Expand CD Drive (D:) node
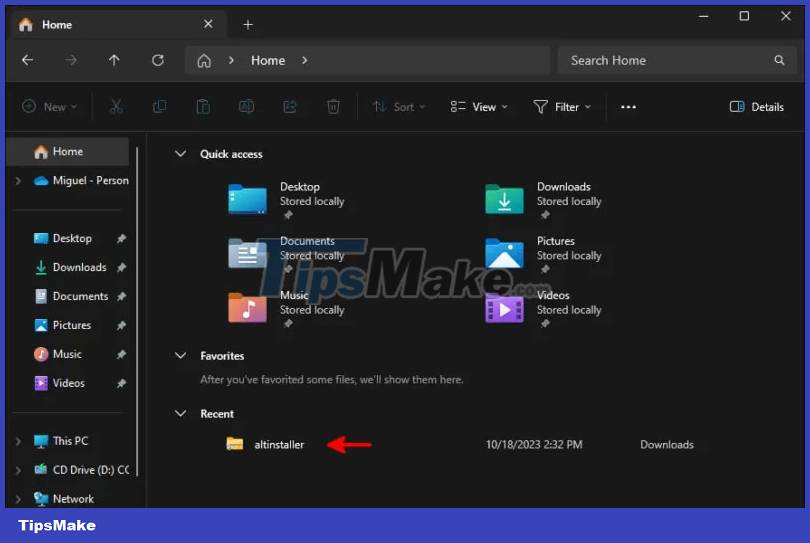Viewport: 810px width, 543px height. [18, 470]
